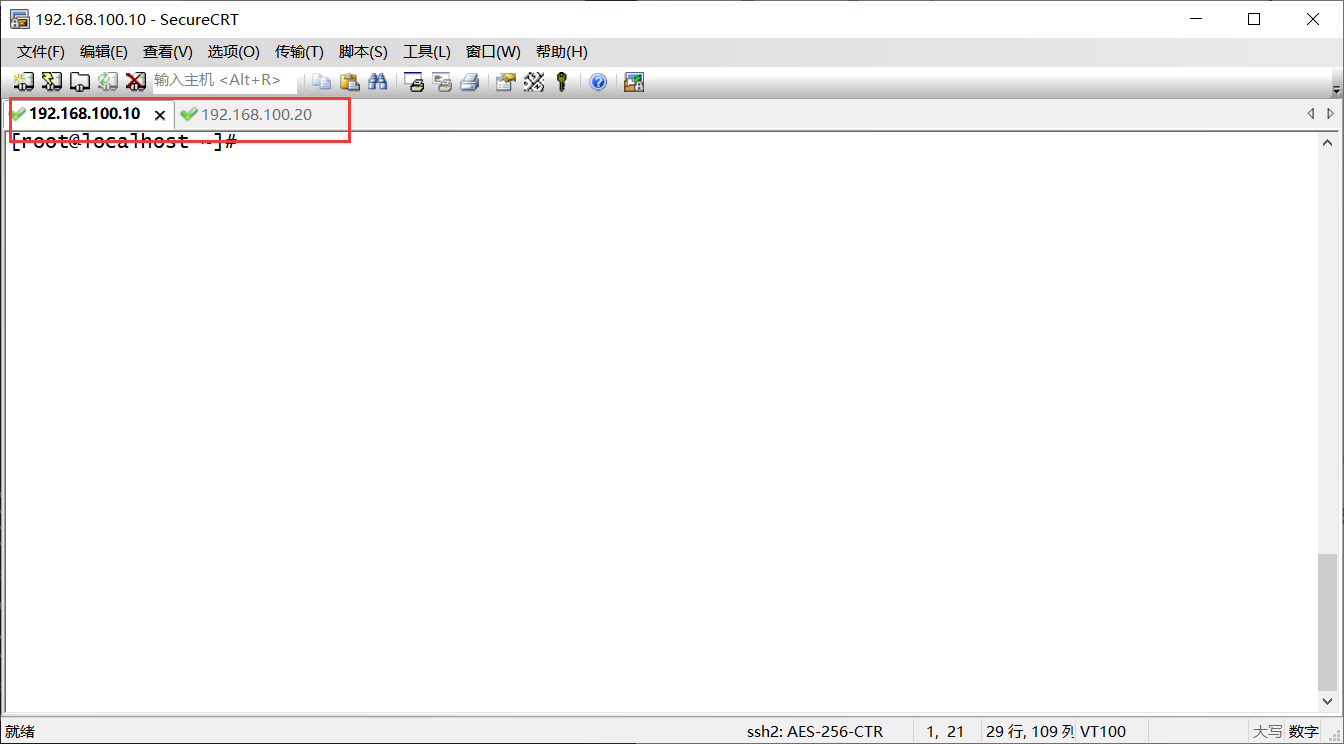Open the 文件(F) menu
Viewport: 1344px width, 744px height.
[x=41, y=52]
